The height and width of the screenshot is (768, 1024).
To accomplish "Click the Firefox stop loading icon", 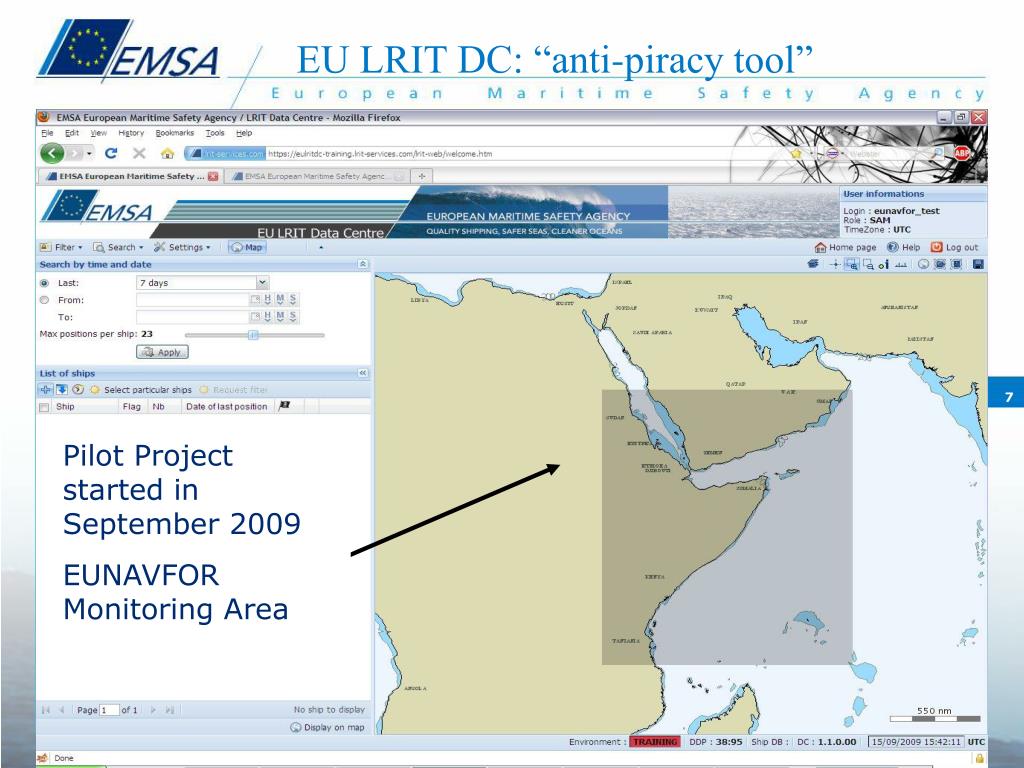I will [139, 153].
